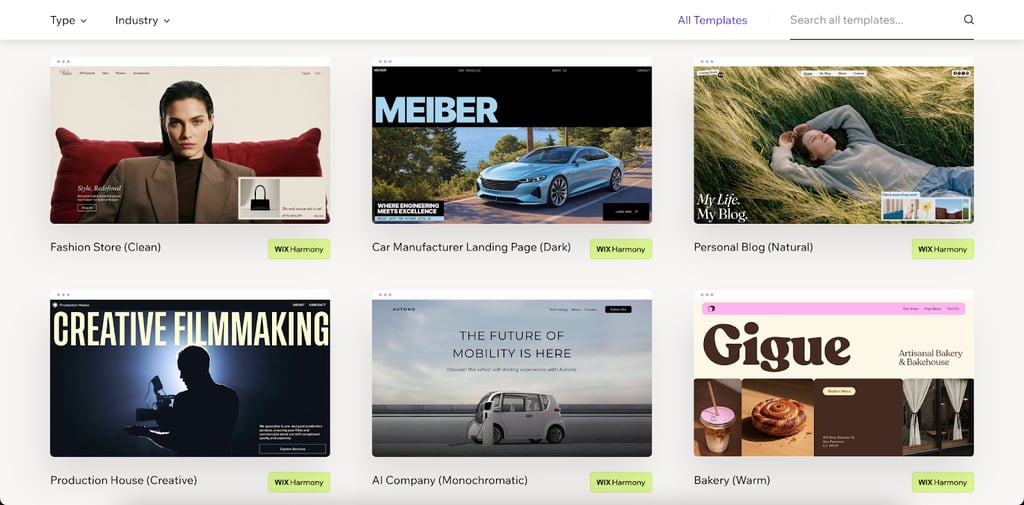Viewport: 1024px width, 505px height.
Task: Click the Production House (Creative) title
Action: (123, 480)
